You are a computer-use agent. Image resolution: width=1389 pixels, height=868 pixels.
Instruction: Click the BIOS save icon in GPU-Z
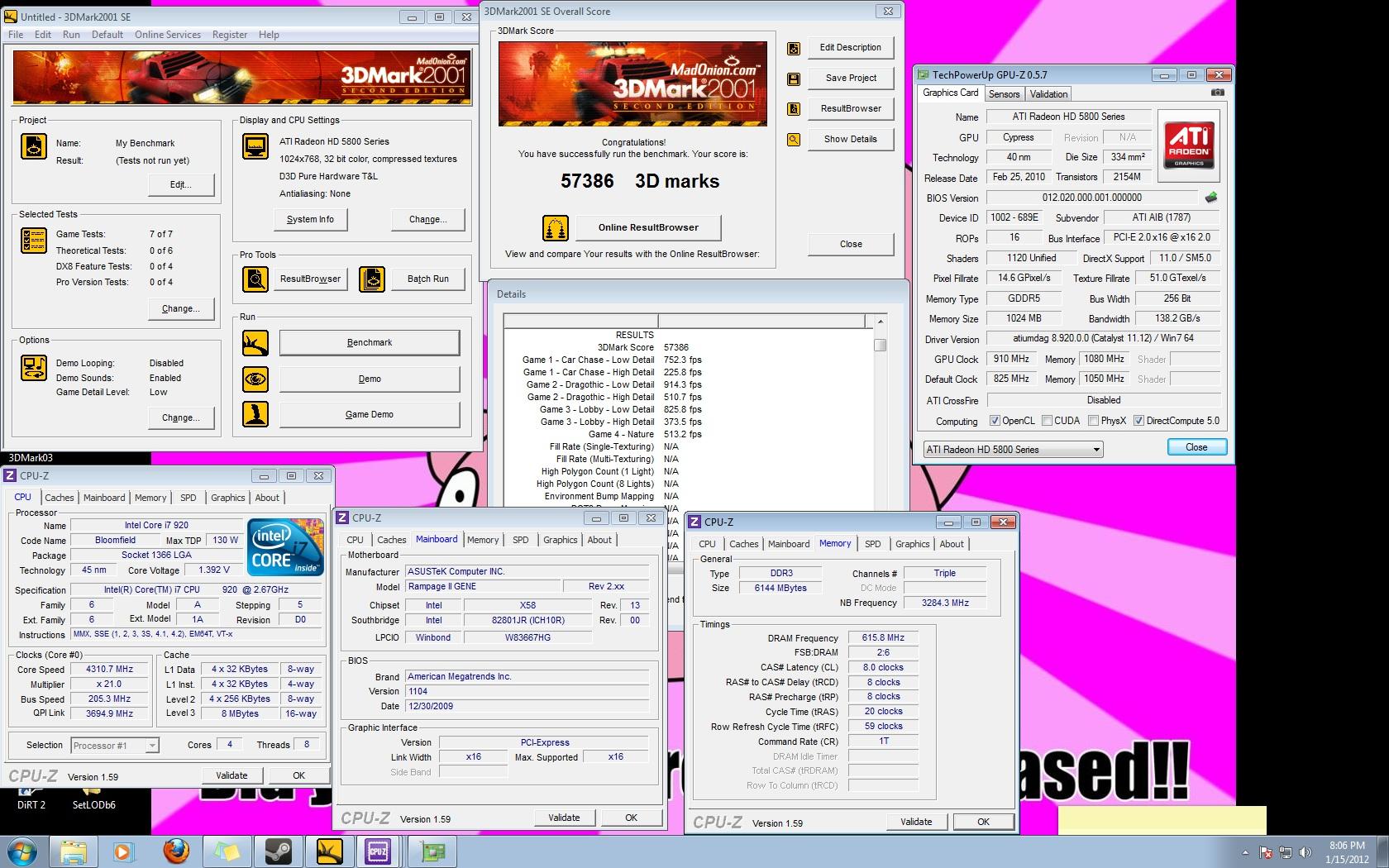click(1211, 198)
